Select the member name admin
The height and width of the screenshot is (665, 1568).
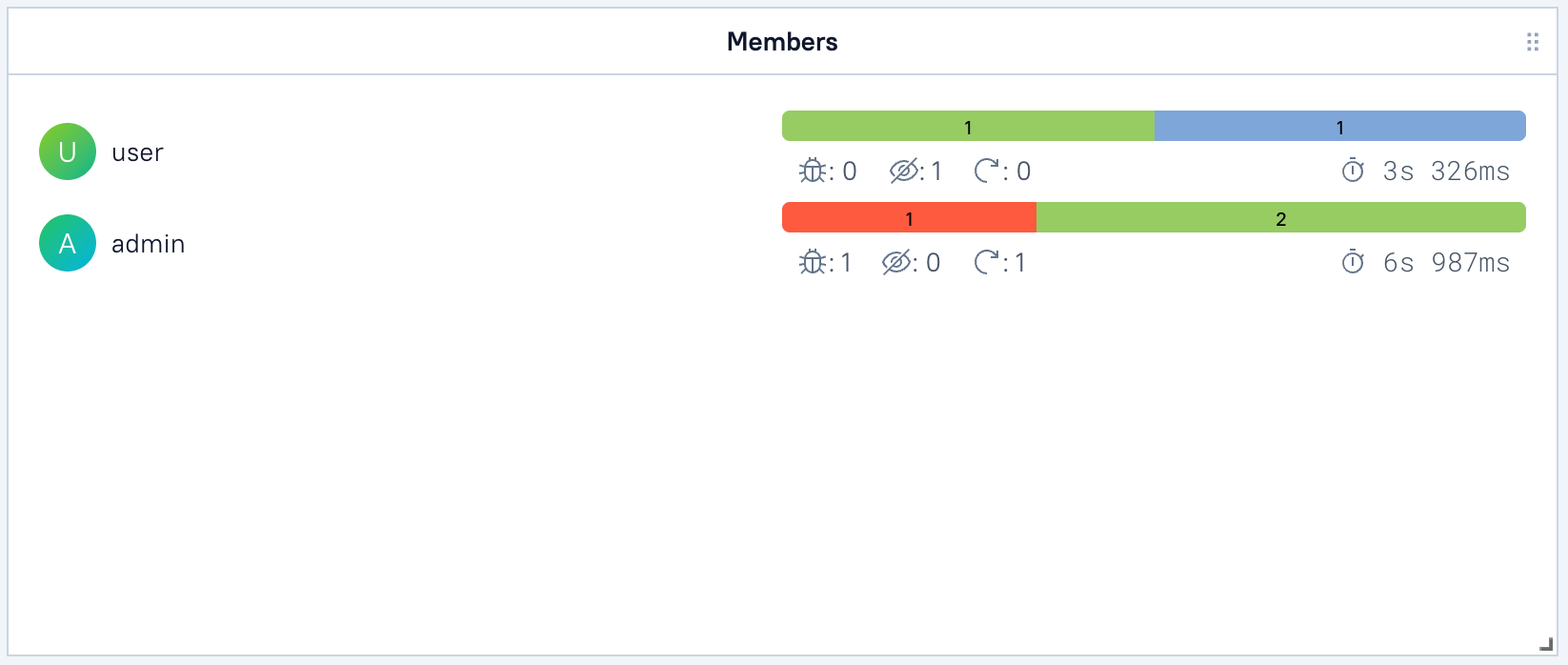pos(149,243)
